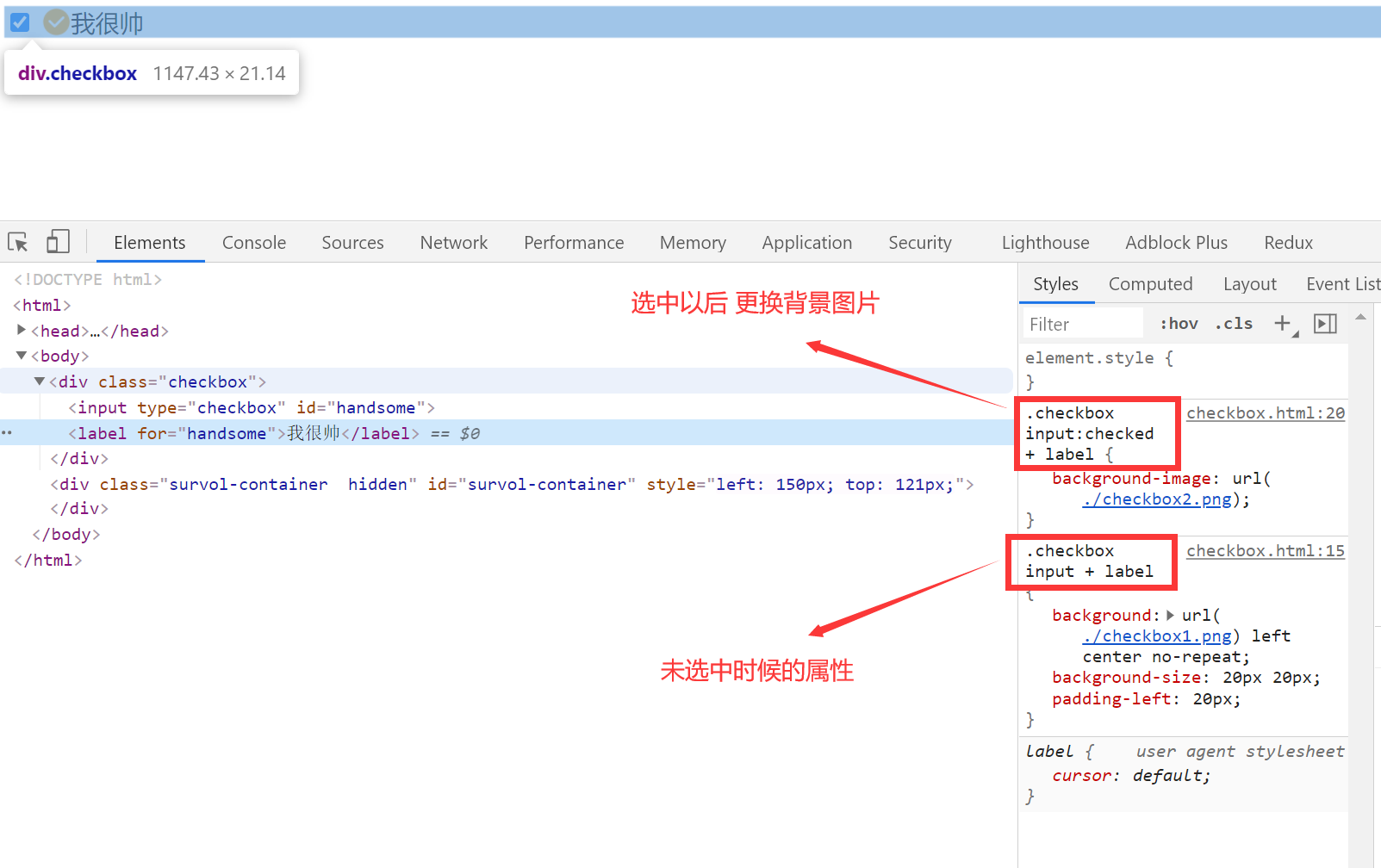Open the checkbox.html:20 source link
The image size is (1381, 868).
pos(1265,413)
